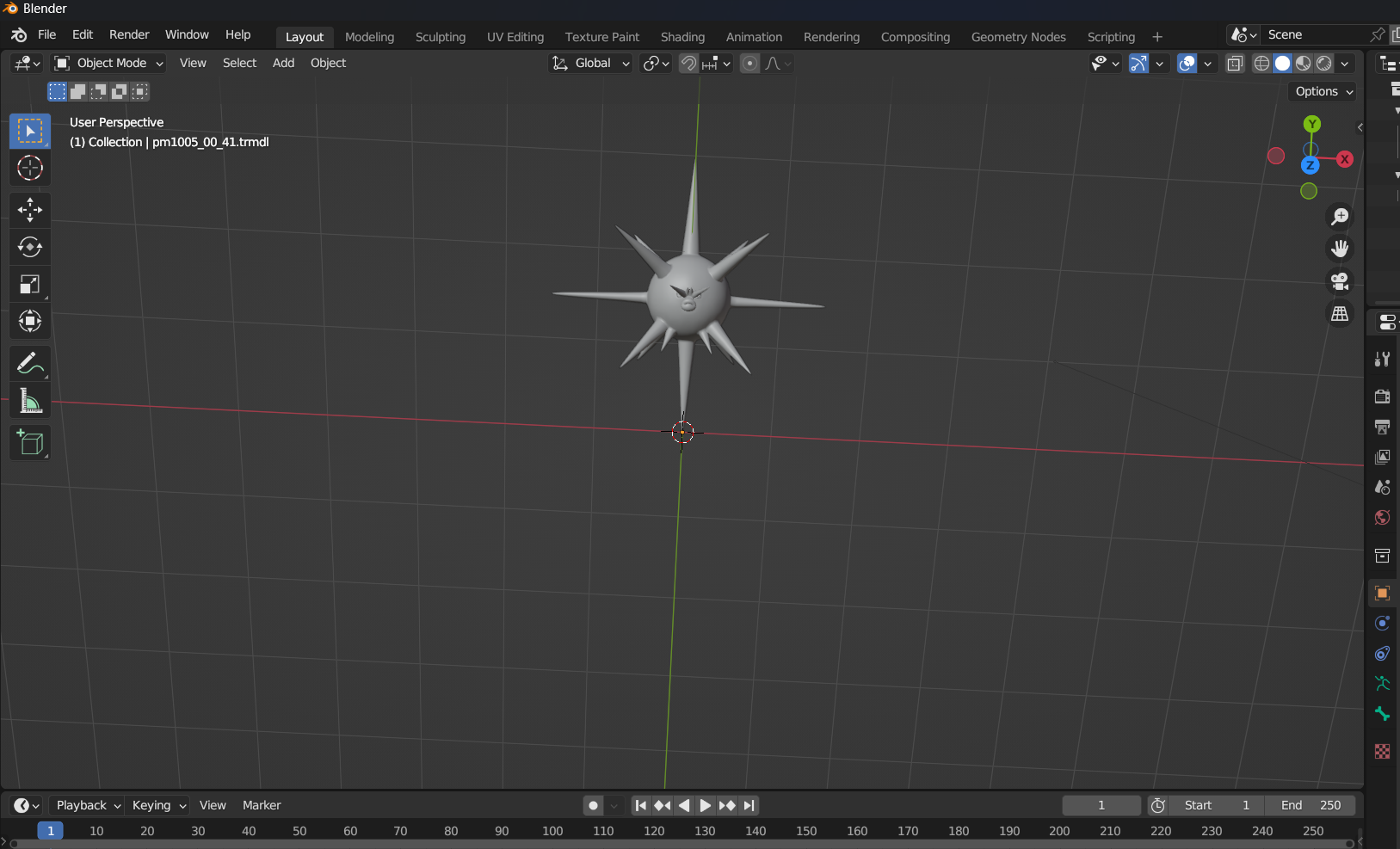
Task: Open the timeline Marker menu
Action: click(x=262, y=805)
